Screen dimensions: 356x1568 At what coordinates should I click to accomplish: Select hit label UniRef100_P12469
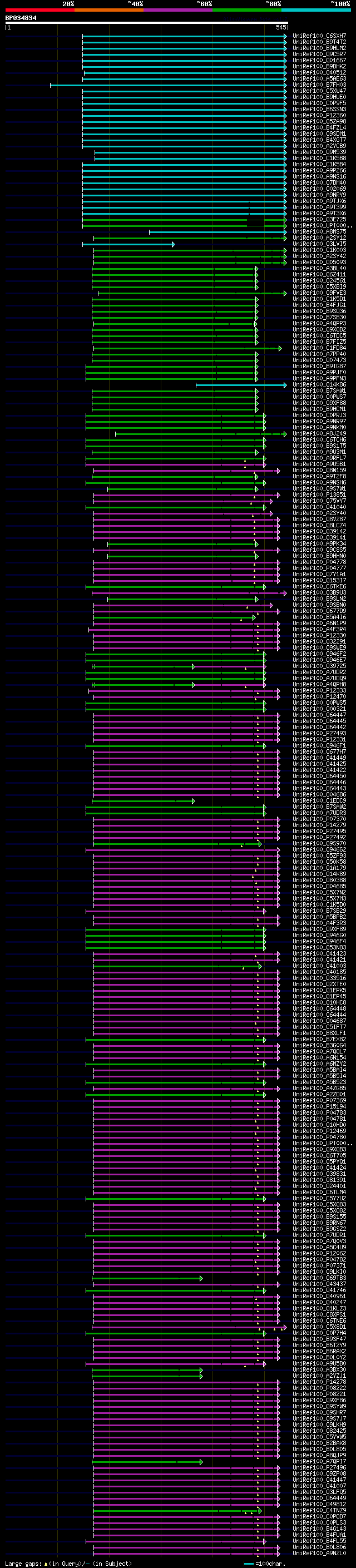[319, 1131]
